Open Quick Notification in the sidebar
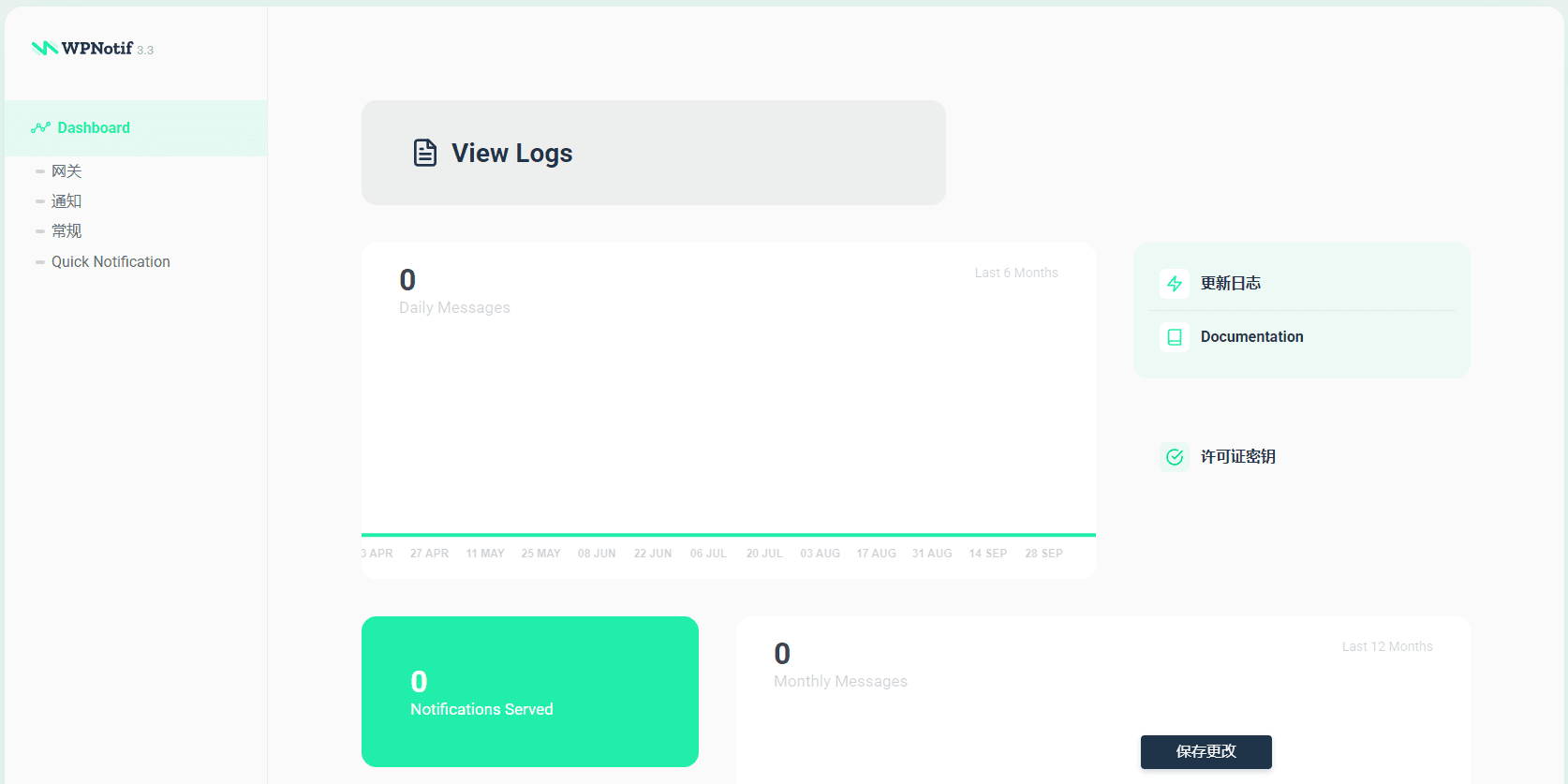This screenshot has height=784, width=1568. pos(111,262)
